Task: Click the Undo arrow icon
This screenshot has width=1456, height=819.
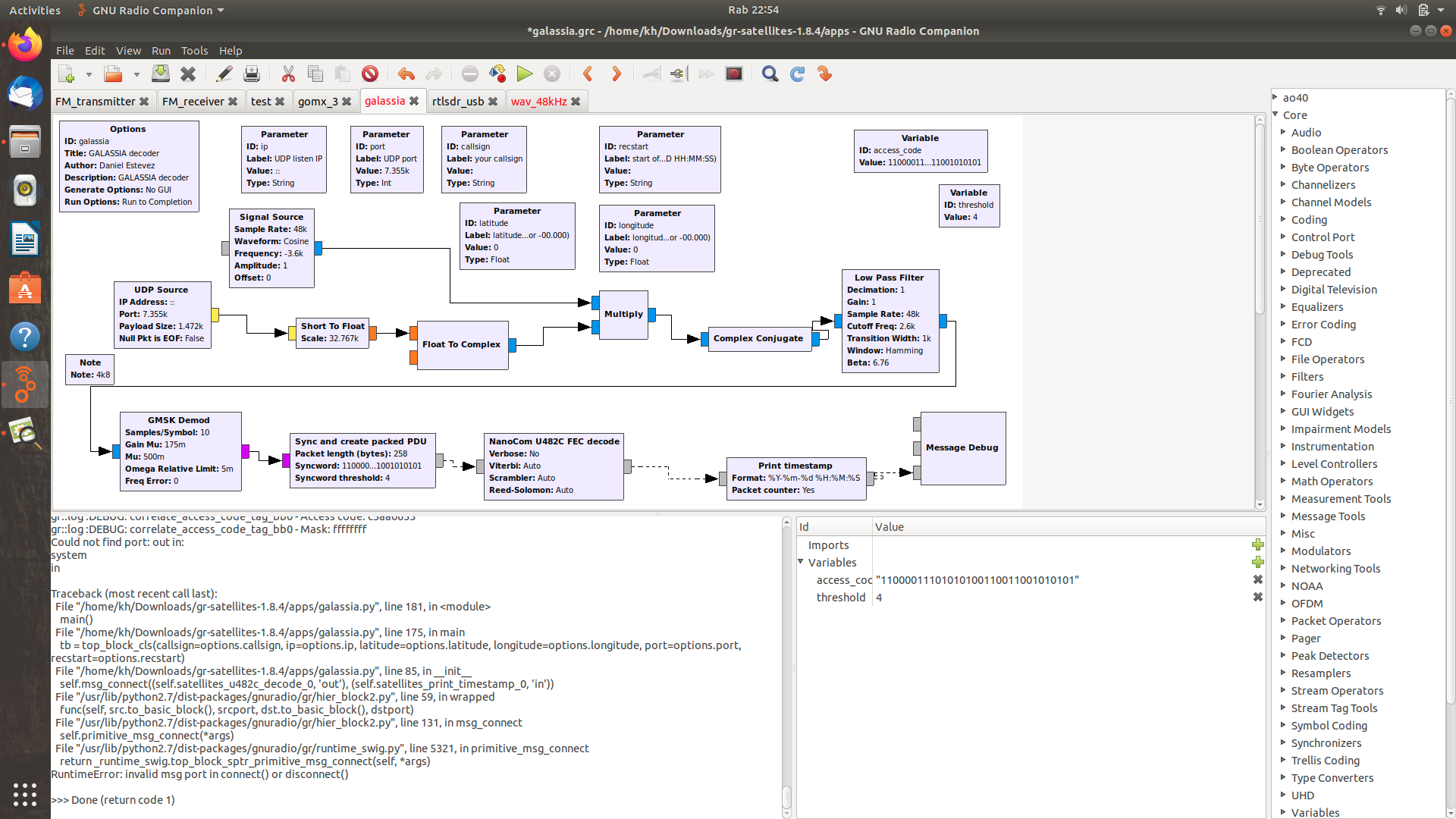Action: [406, 74]
